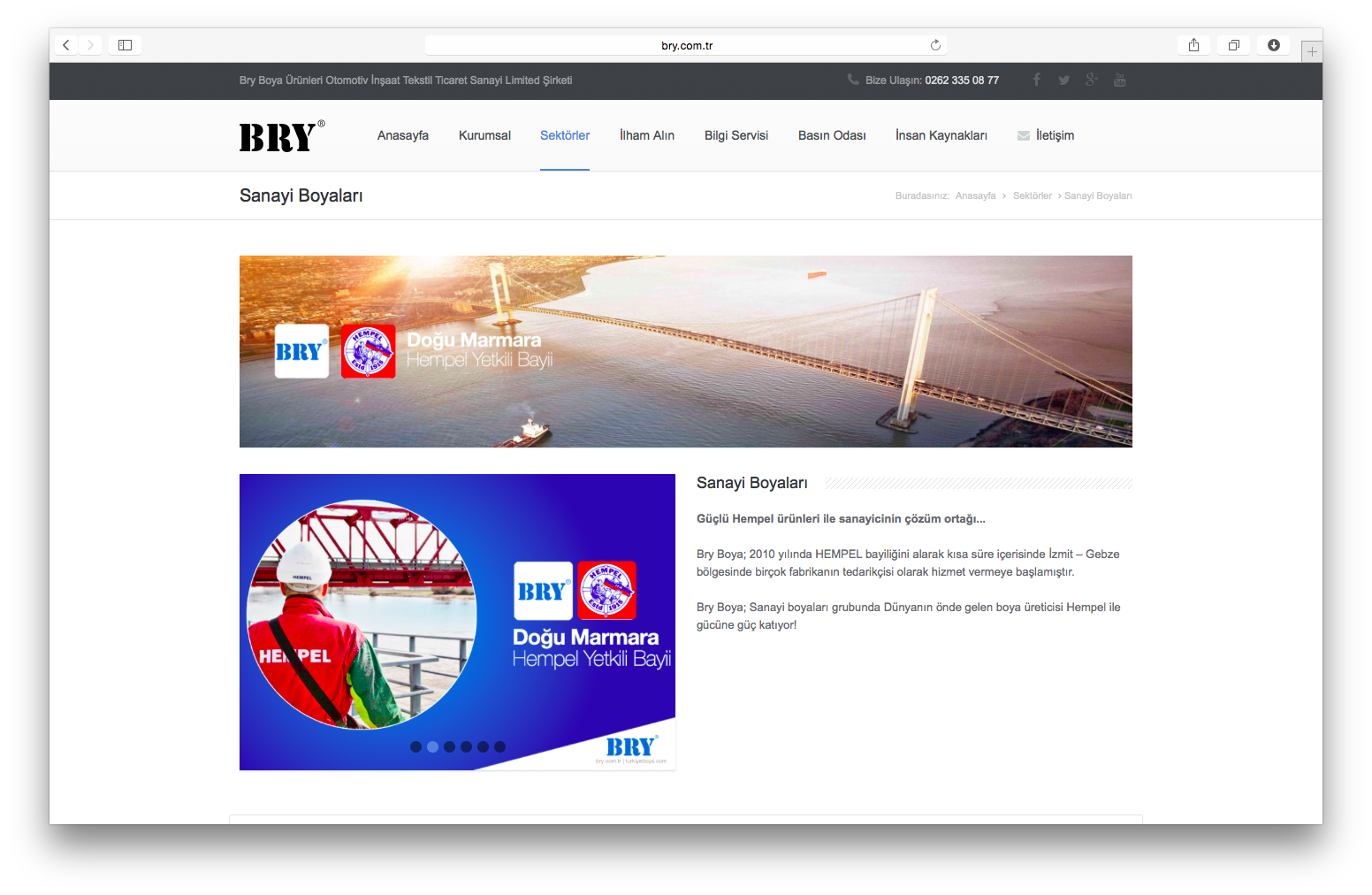Screen dimensions: 1372x895
Task: Select the second slideshow dot
Action: point(432,746)
